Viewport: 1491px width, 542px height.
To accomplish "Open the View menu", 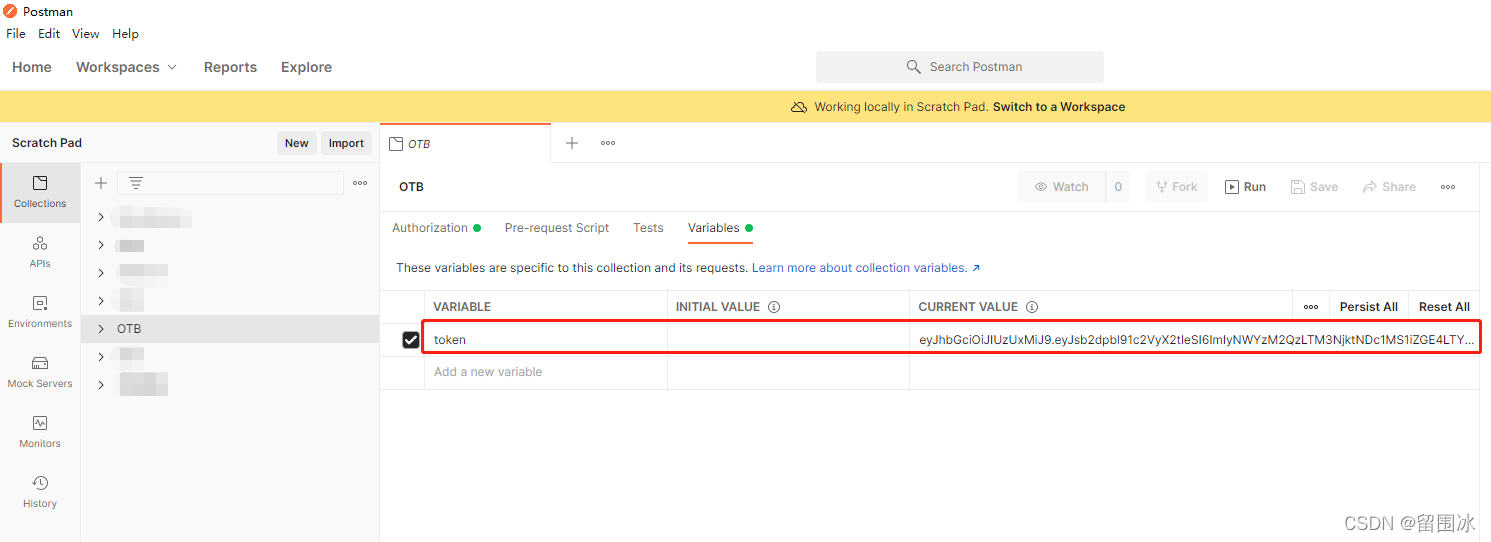I will click(85, 34).
